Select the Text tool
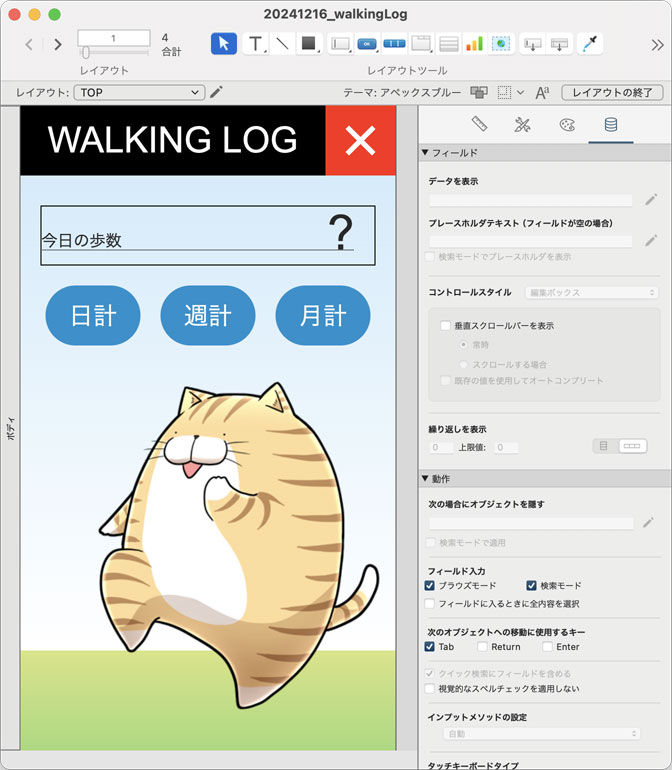Viewport: 672px width, 770px height. click(x=256, y=44)
